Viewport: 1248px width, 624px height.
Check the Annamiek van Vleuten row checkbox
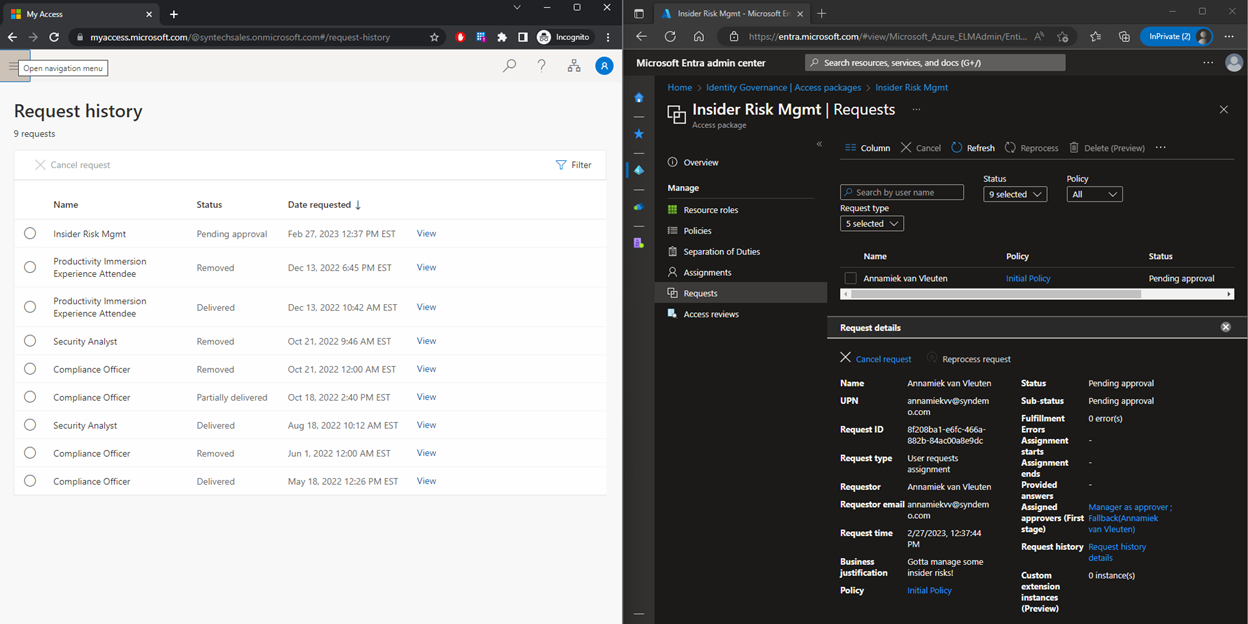click(x=850, y=278)
